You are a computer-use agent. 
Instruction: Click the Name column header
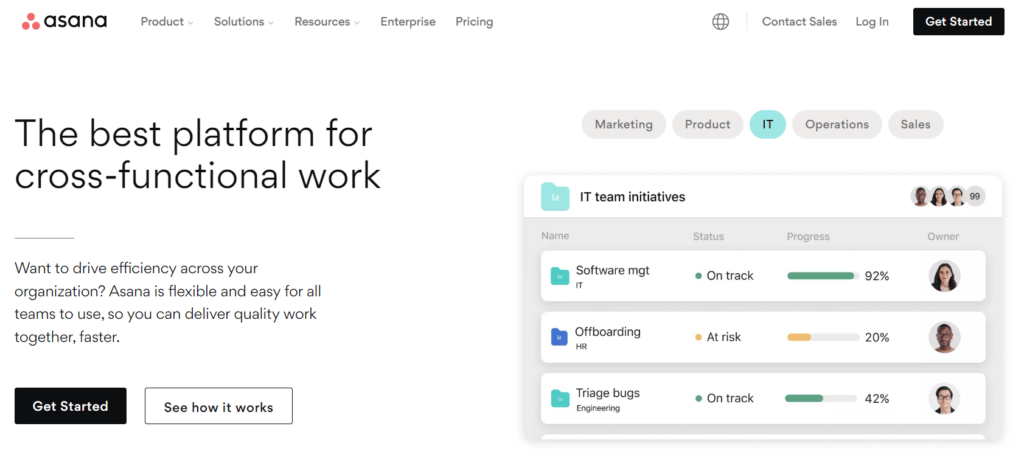[x=555, y=236]
